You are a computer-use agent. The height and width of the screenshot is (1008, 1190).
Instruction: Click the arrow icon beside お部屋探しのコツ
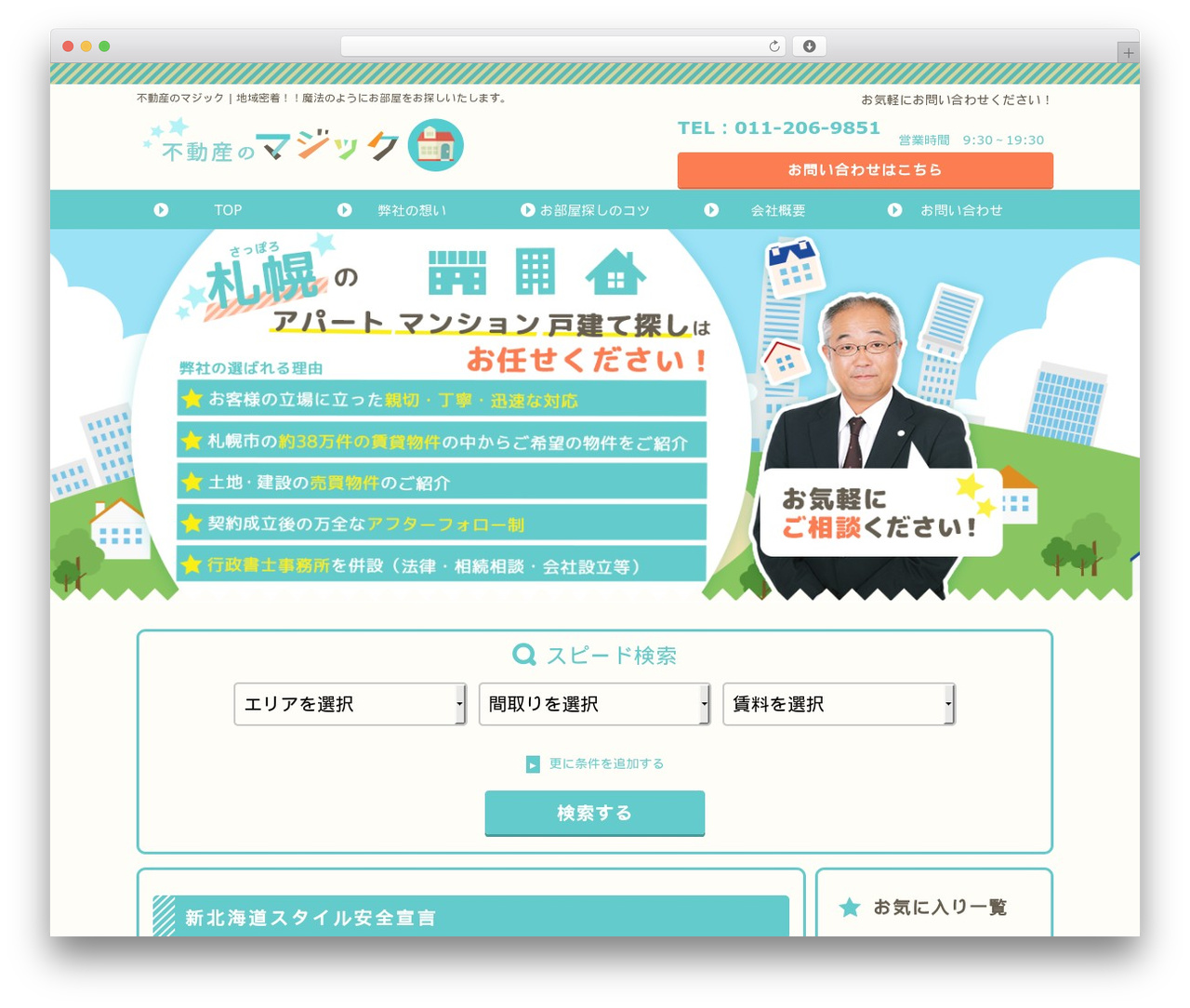click(x=527, y=210)
